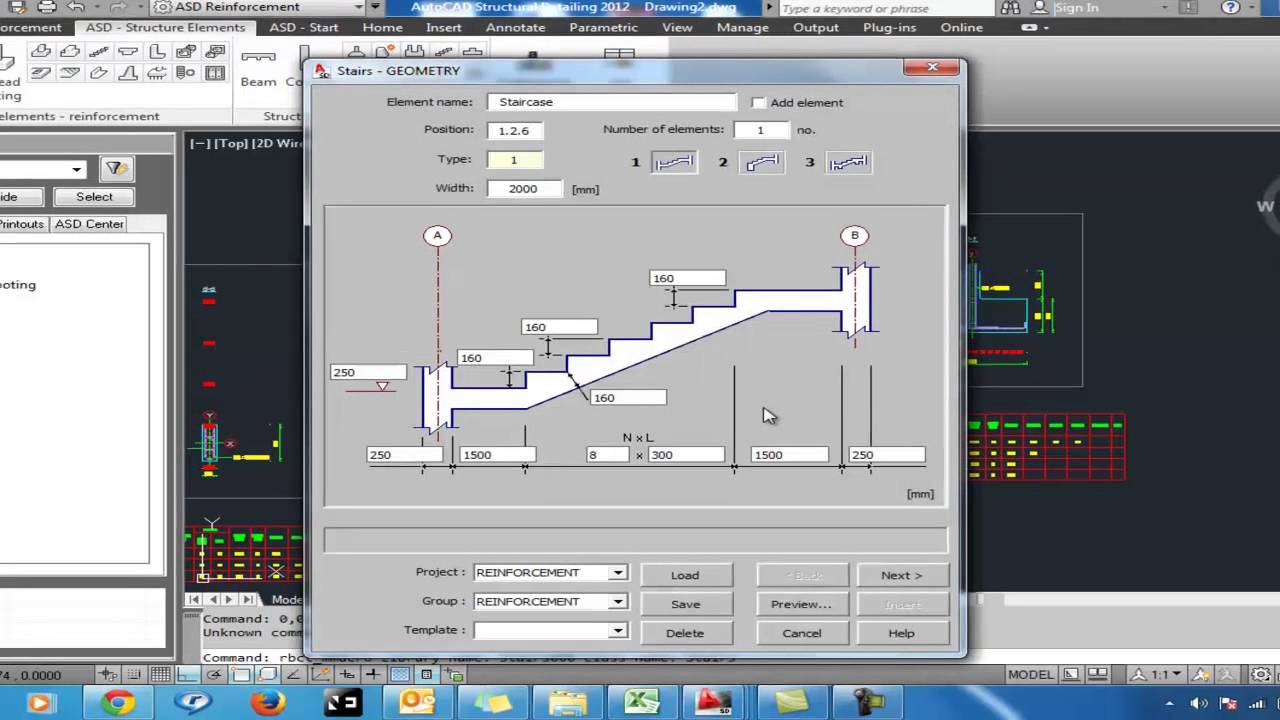Image resolution: width=1280 pixels, height=720 pixels.
Task: Open the Group dropdown list
Action: tap(618, 602)
